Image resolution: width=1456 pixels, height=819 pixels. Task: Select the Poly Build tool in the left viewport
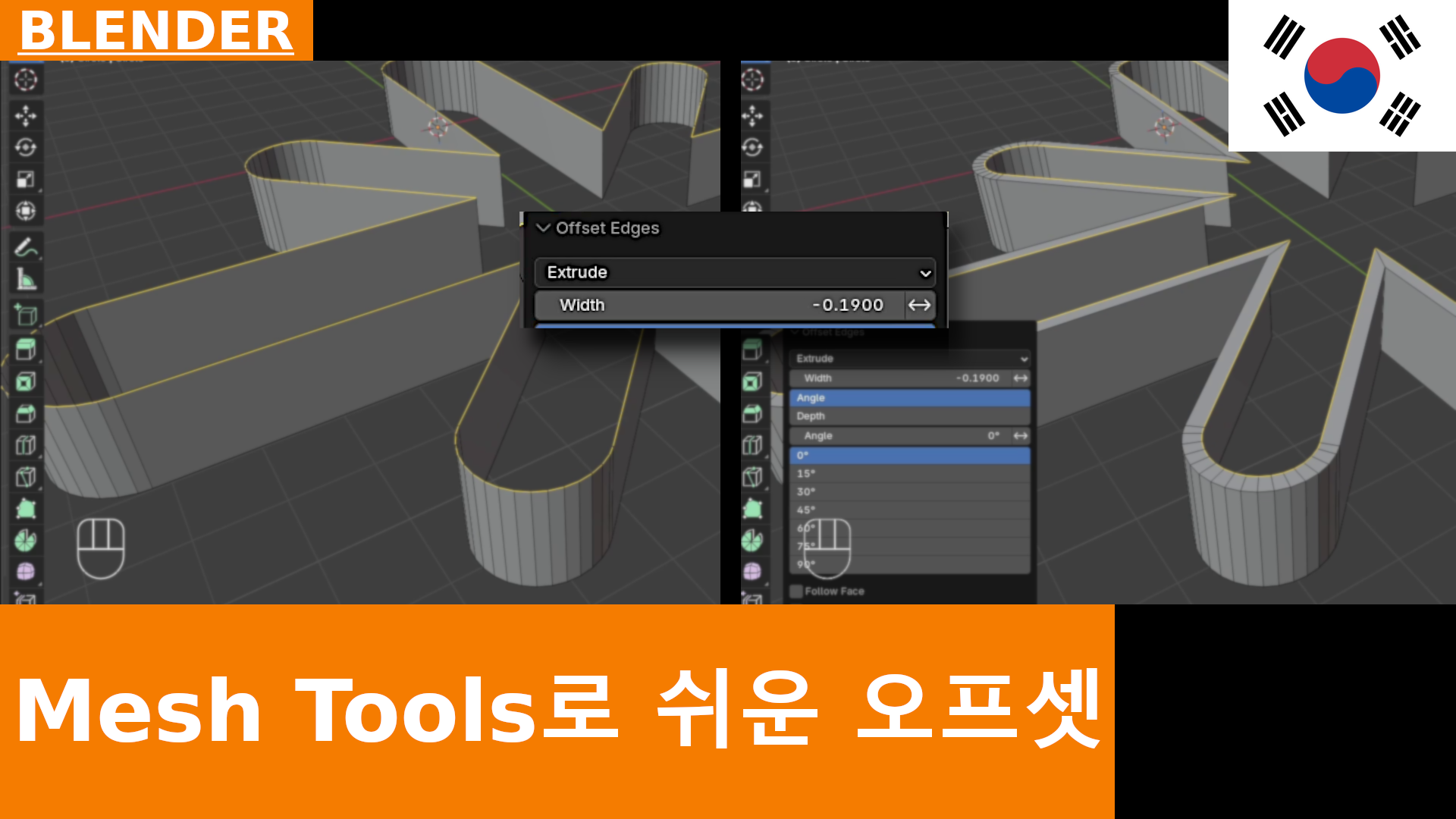click(26, 508)
